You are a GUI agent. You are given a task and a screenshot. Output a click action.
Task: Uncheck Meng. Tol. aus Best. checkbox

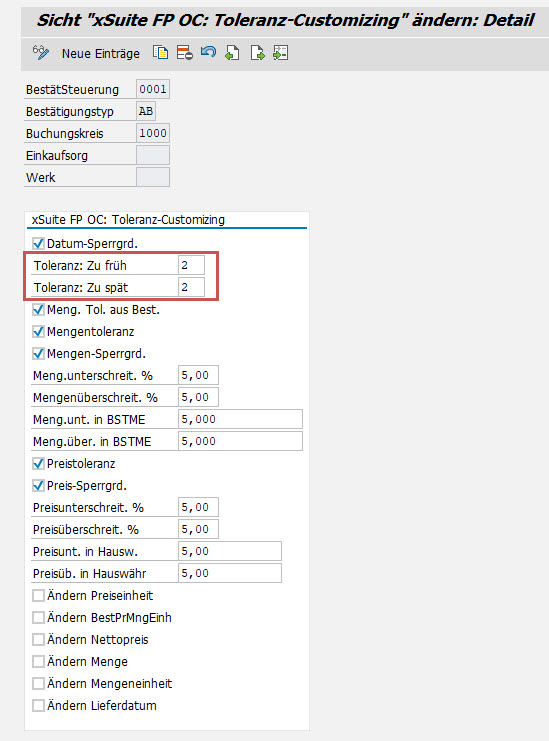pyautogui.click(x=38, y=310)
